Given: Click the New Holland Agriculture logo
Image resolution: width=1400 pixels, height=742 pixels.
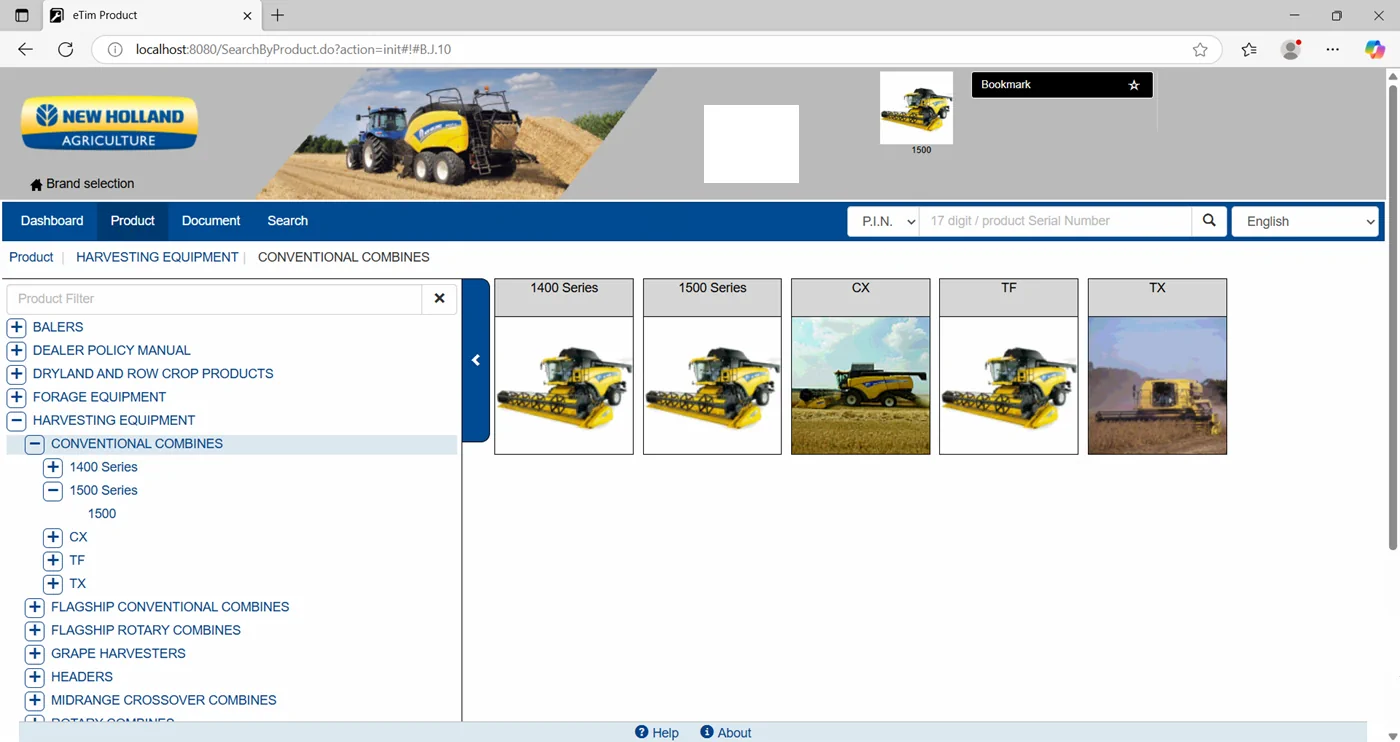Looking at the screenshot, I should tap(109, 124).
